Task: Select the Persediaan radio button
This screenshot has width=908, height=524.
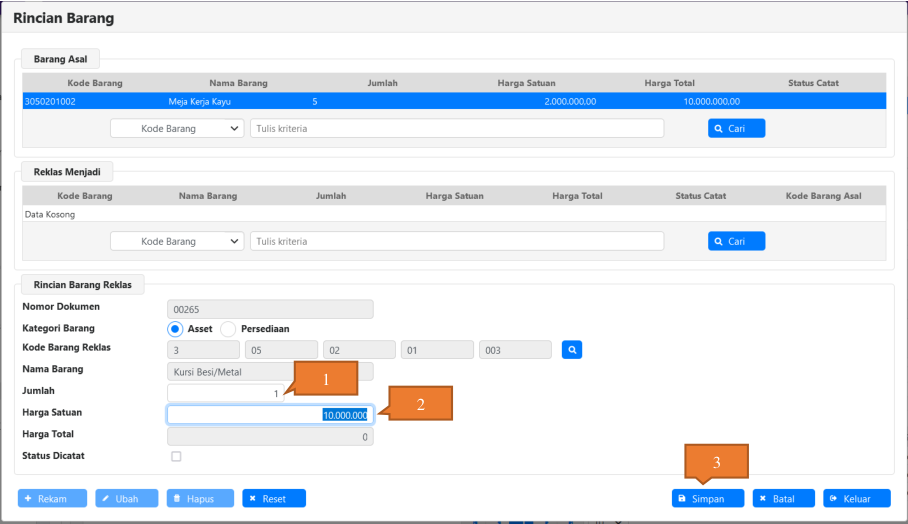Action: [x=228, y=329]
